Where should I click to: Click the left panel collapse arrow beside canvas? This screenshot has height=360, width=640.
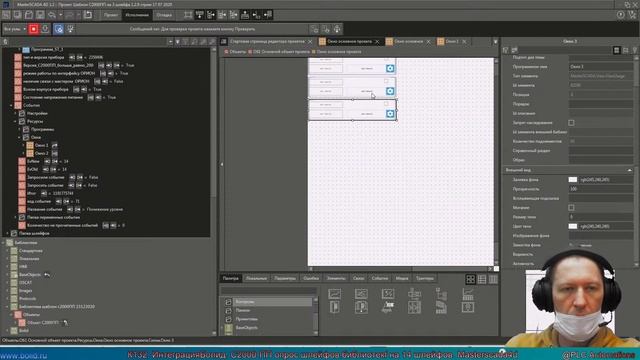coord(222,164)
